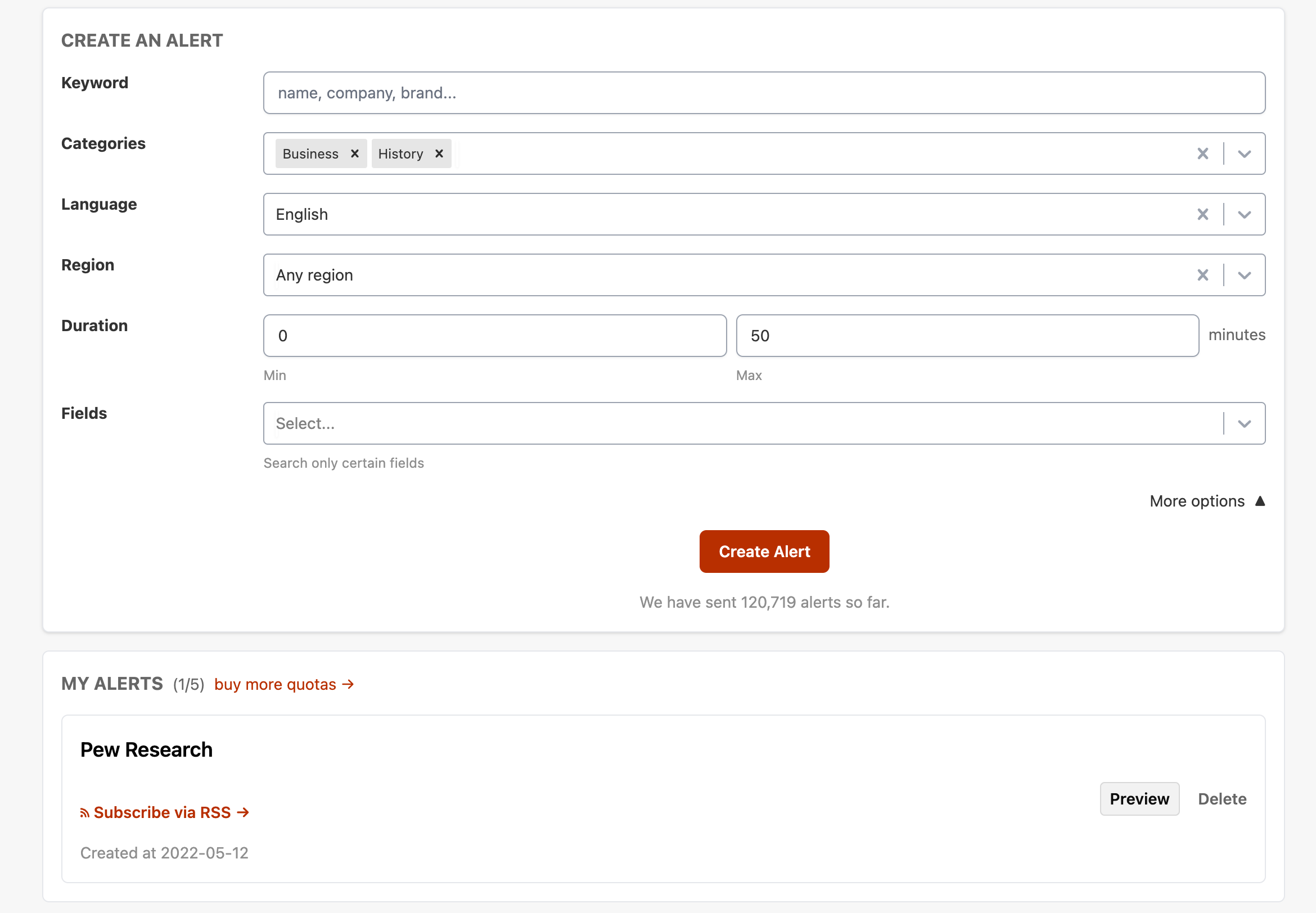This screenshot has width=1316, height=913.
Task: Delete the Pew Research alert
Action: point(1222,798)
